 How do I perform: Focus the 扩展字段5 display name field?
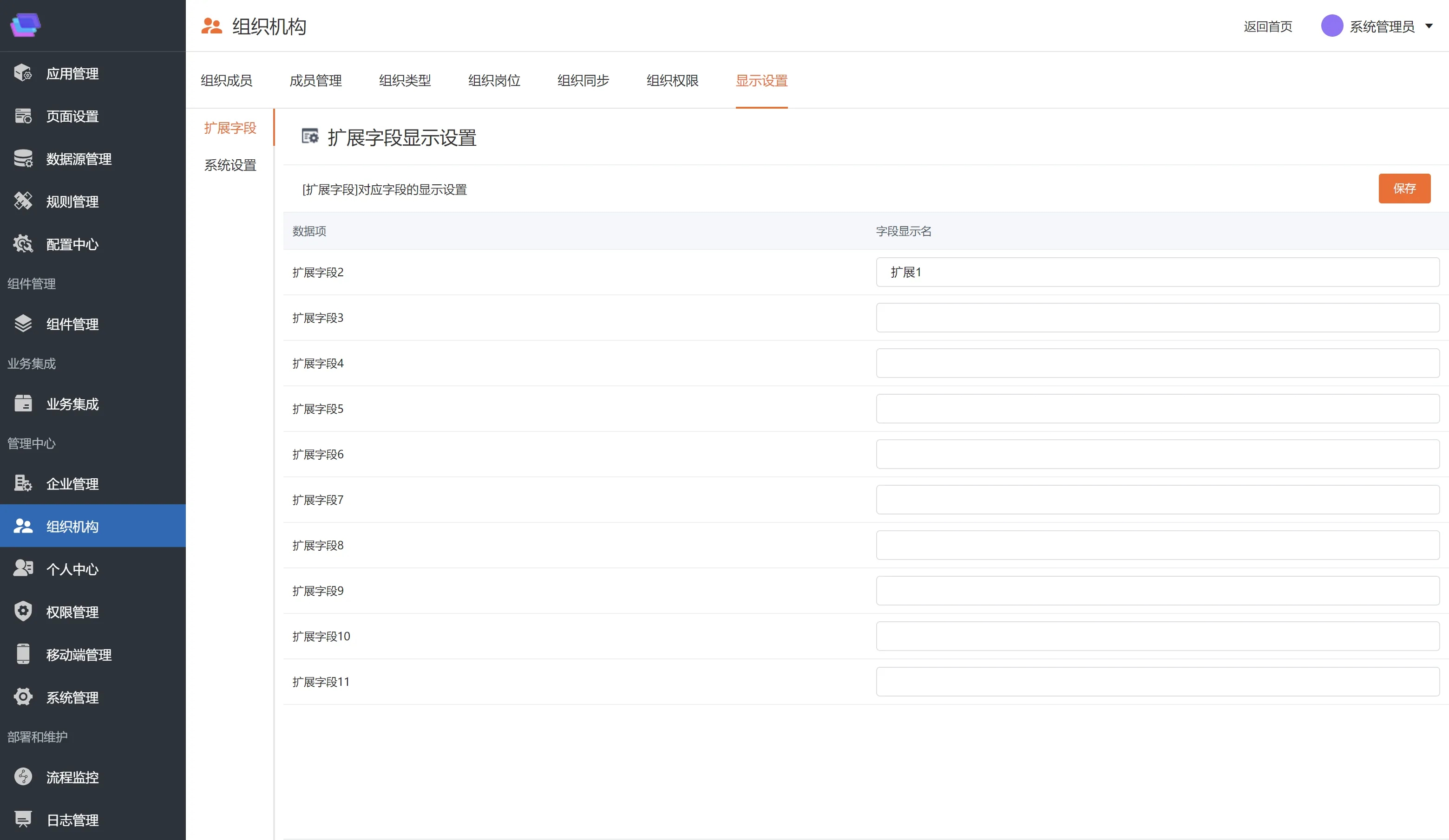[x=1157, y=409]
